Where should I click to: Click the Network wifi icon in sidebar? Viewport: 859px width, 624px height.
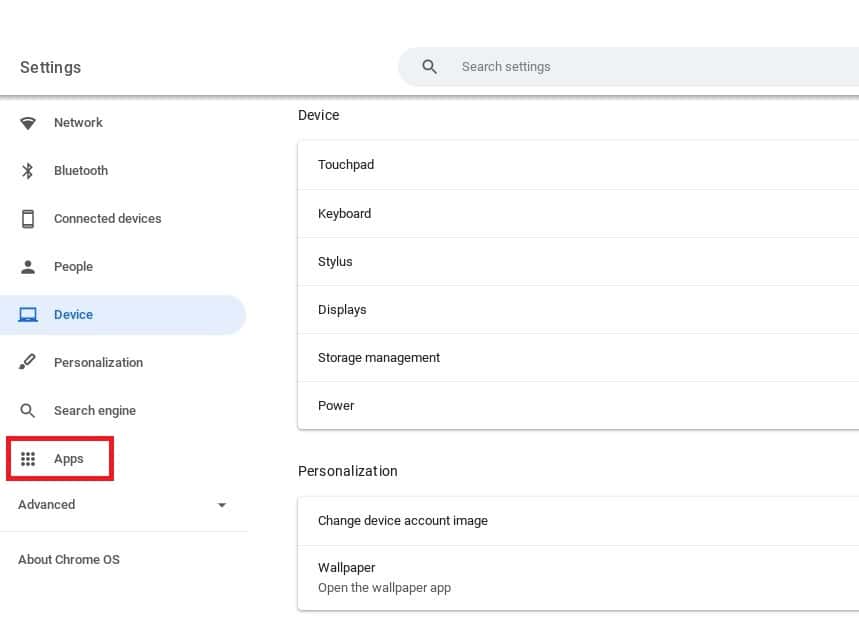(x=28, y=123)
